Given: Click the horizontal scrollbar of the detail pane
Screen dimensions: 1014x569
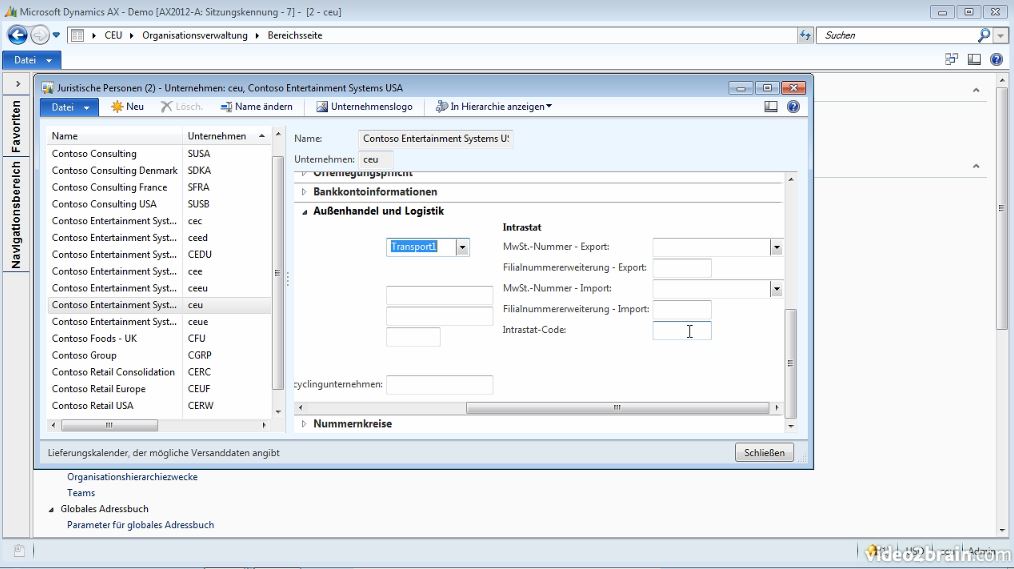Looking at the screenshot, I should click(617, 408).
